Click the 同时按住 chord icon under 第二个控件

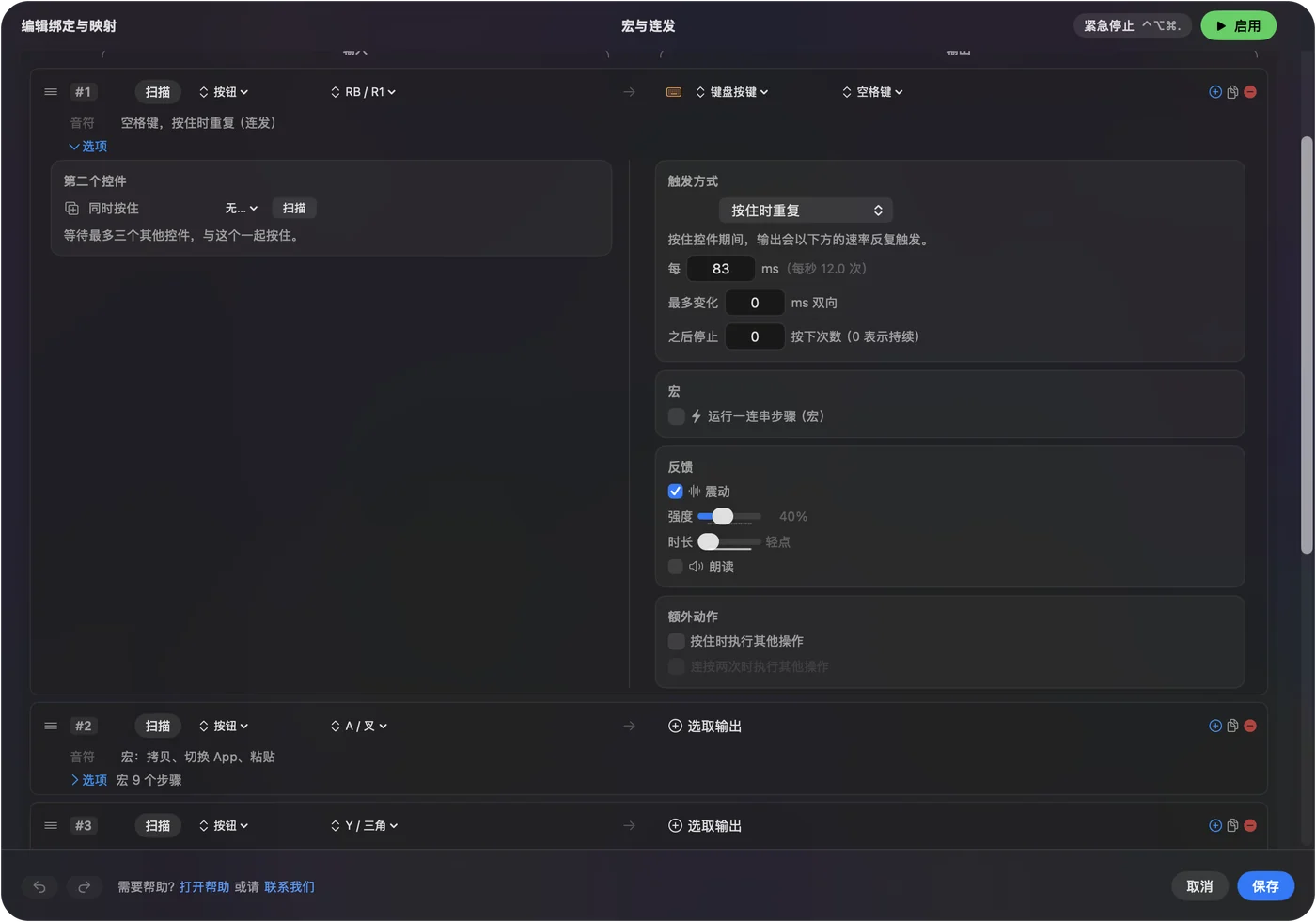(71, 209)
